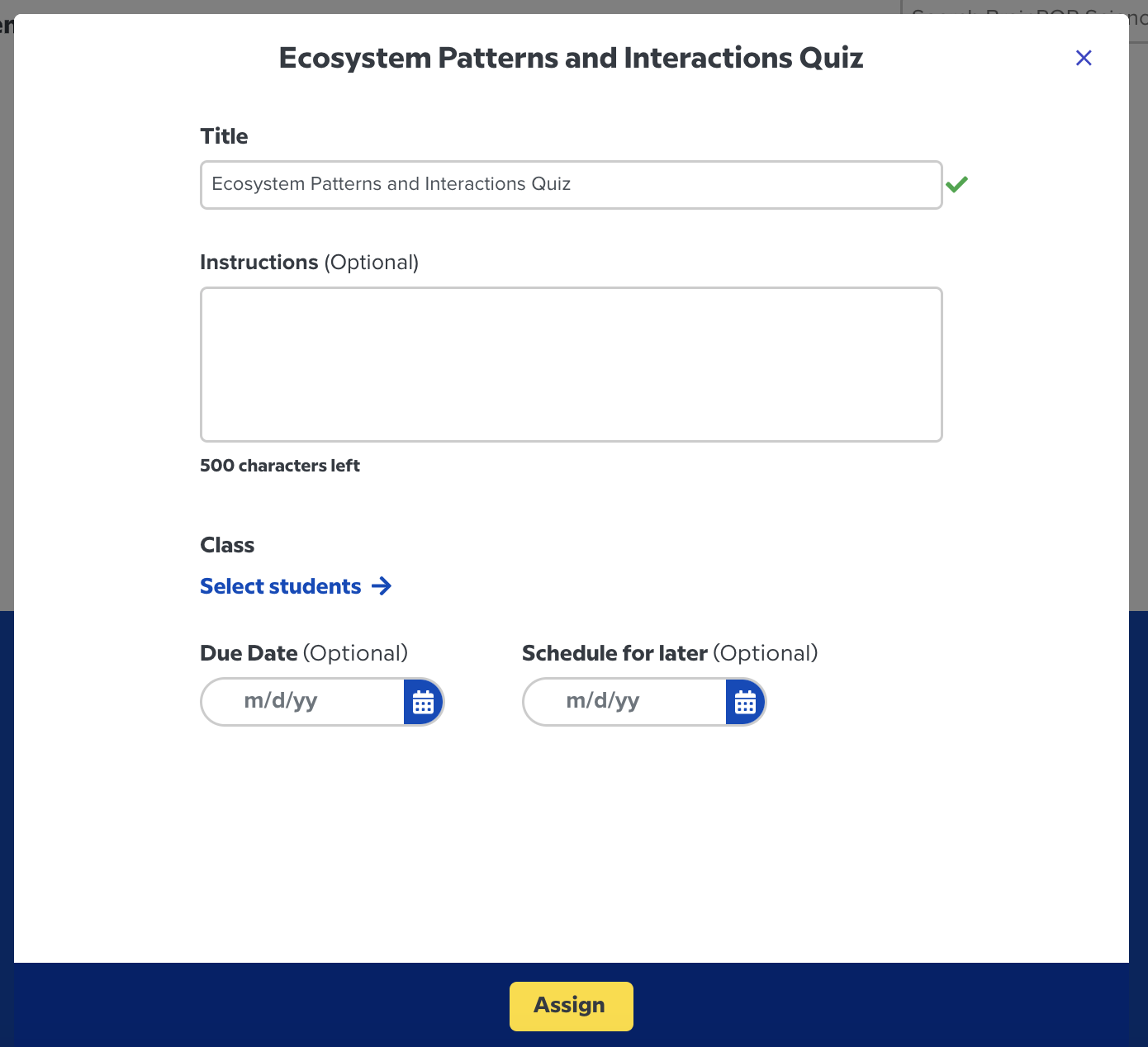Click the partially visible search box behind dialog
This screenshot has width=1148, height=1047.
point(1024,7)
